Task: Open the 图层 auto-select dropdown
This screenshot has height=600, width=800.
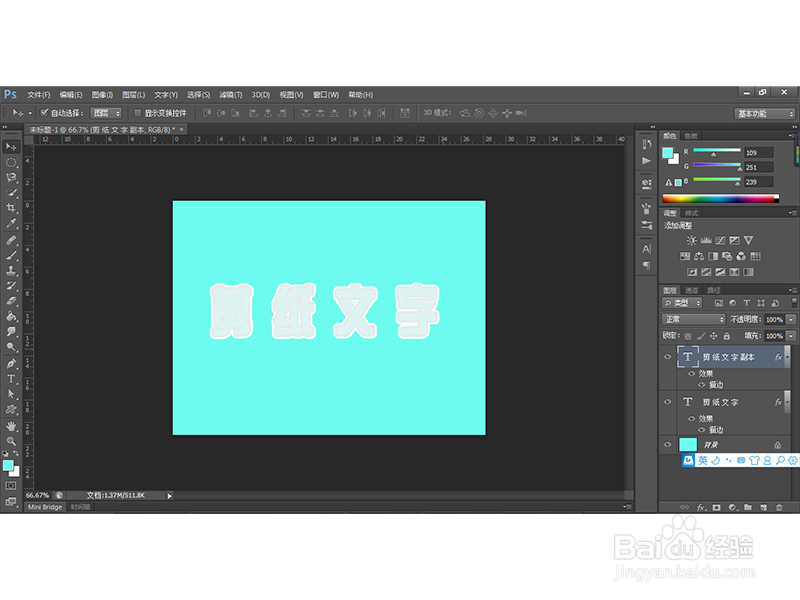Action: (106, 113)
